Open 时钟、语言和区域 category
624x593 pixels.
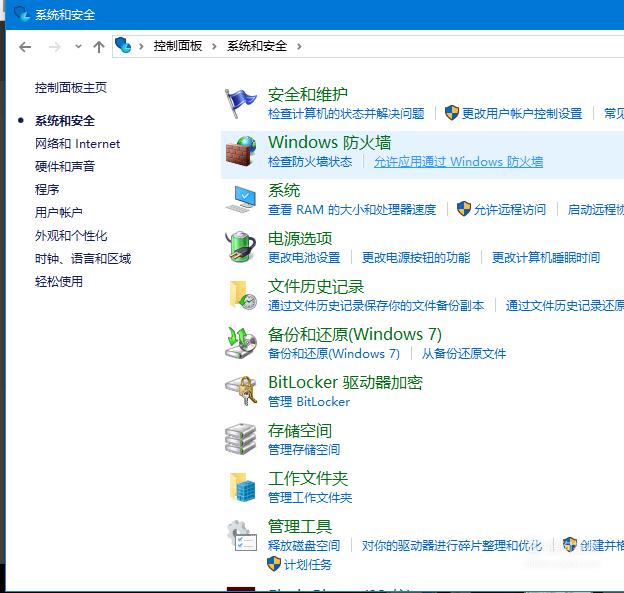click(x=83, y=259)
